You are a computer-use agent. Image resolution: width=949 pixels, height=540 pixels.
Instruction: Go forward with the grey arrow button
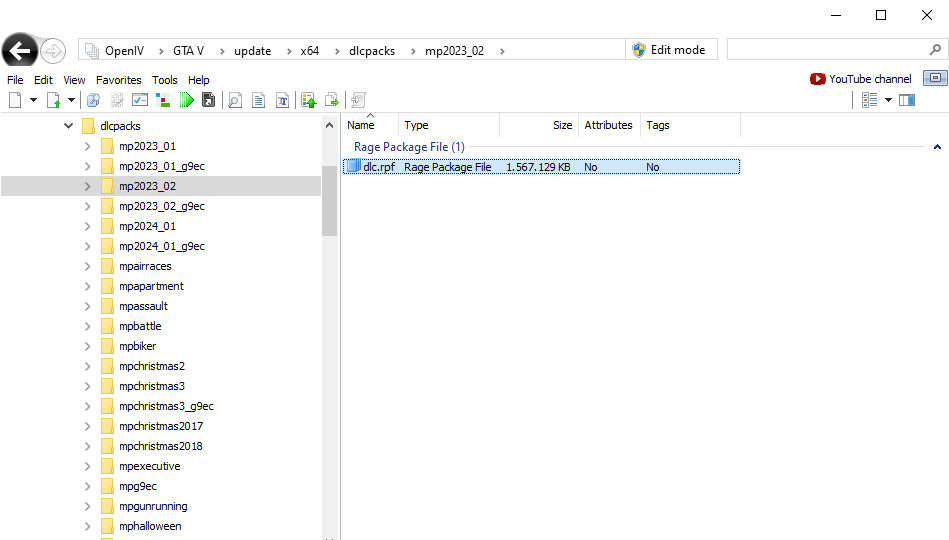(53, 51)
